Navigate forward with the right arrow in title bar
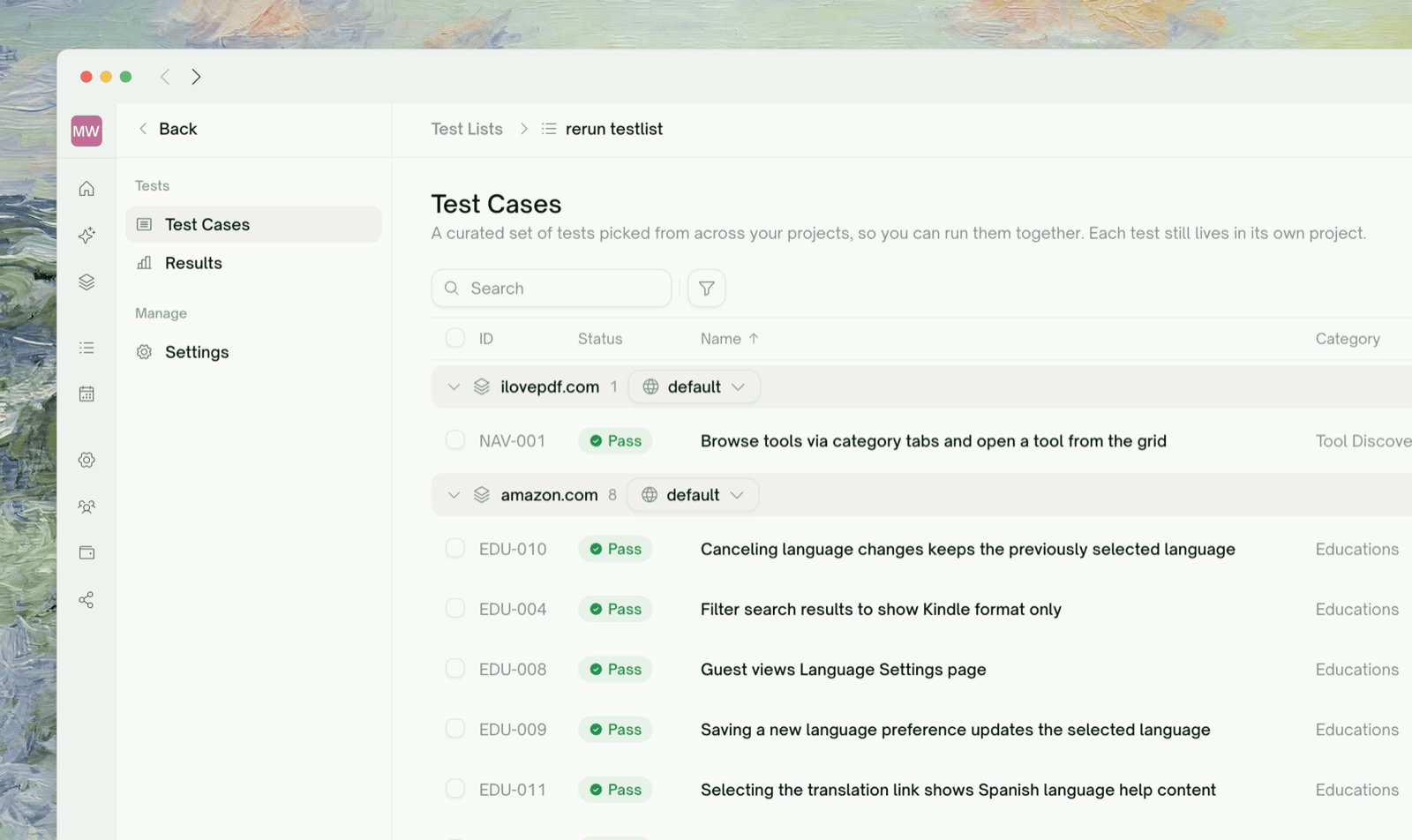Viewport: 1412px width, 840px height. 196,77
